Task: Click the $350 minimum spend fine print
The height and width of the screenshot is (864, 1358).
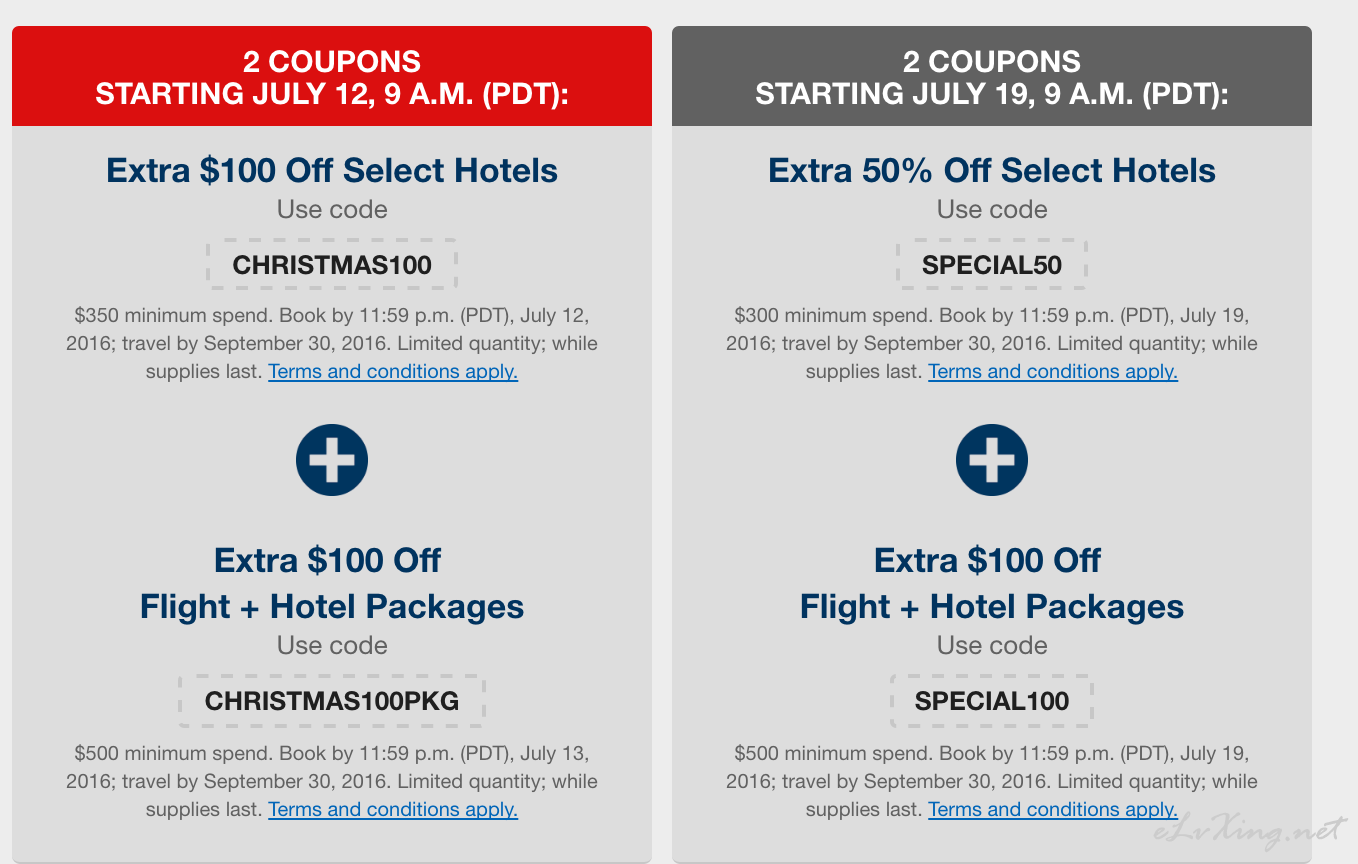Action: click(x=332, y=343)
